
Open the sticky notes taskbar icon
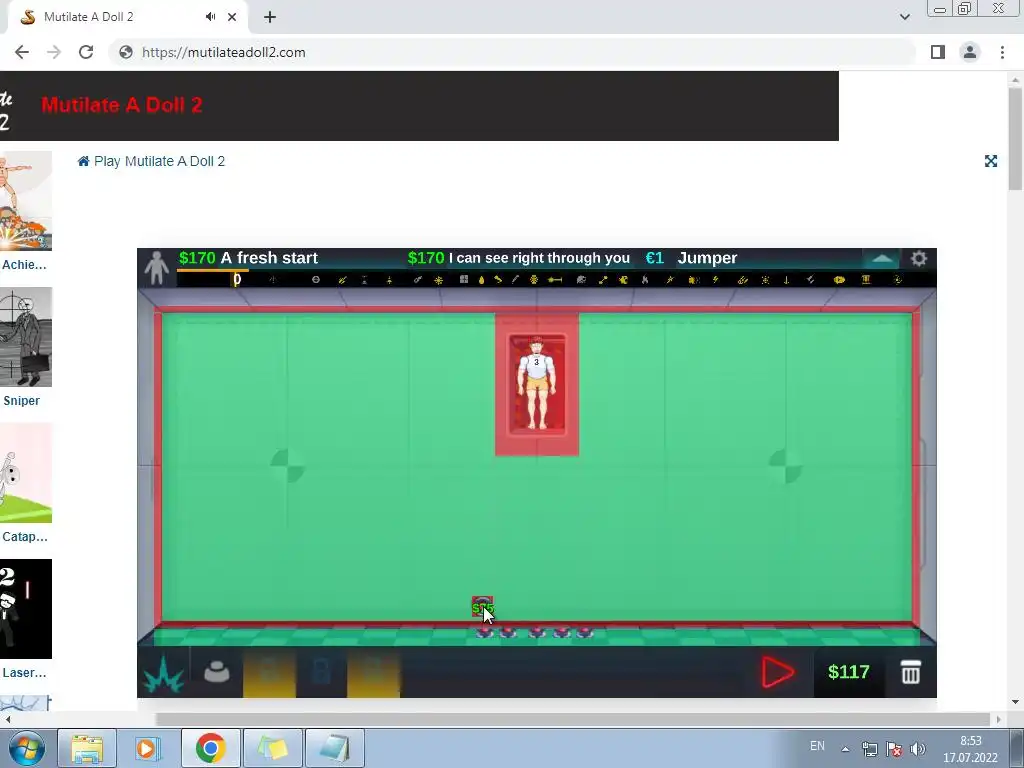pyautogui.click(x=272, y=748)
